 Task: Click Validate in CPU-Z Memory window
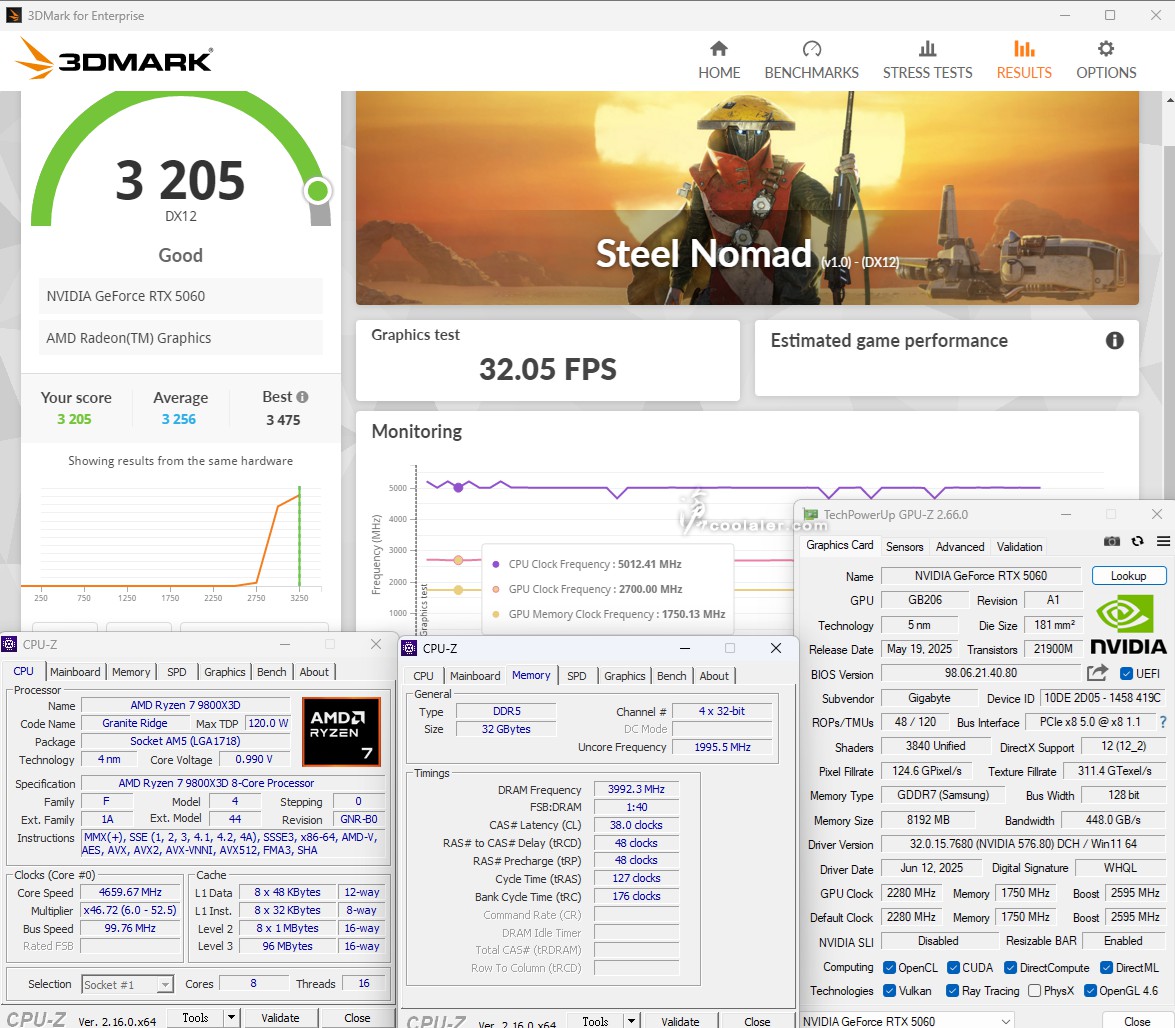[680, 1021]
